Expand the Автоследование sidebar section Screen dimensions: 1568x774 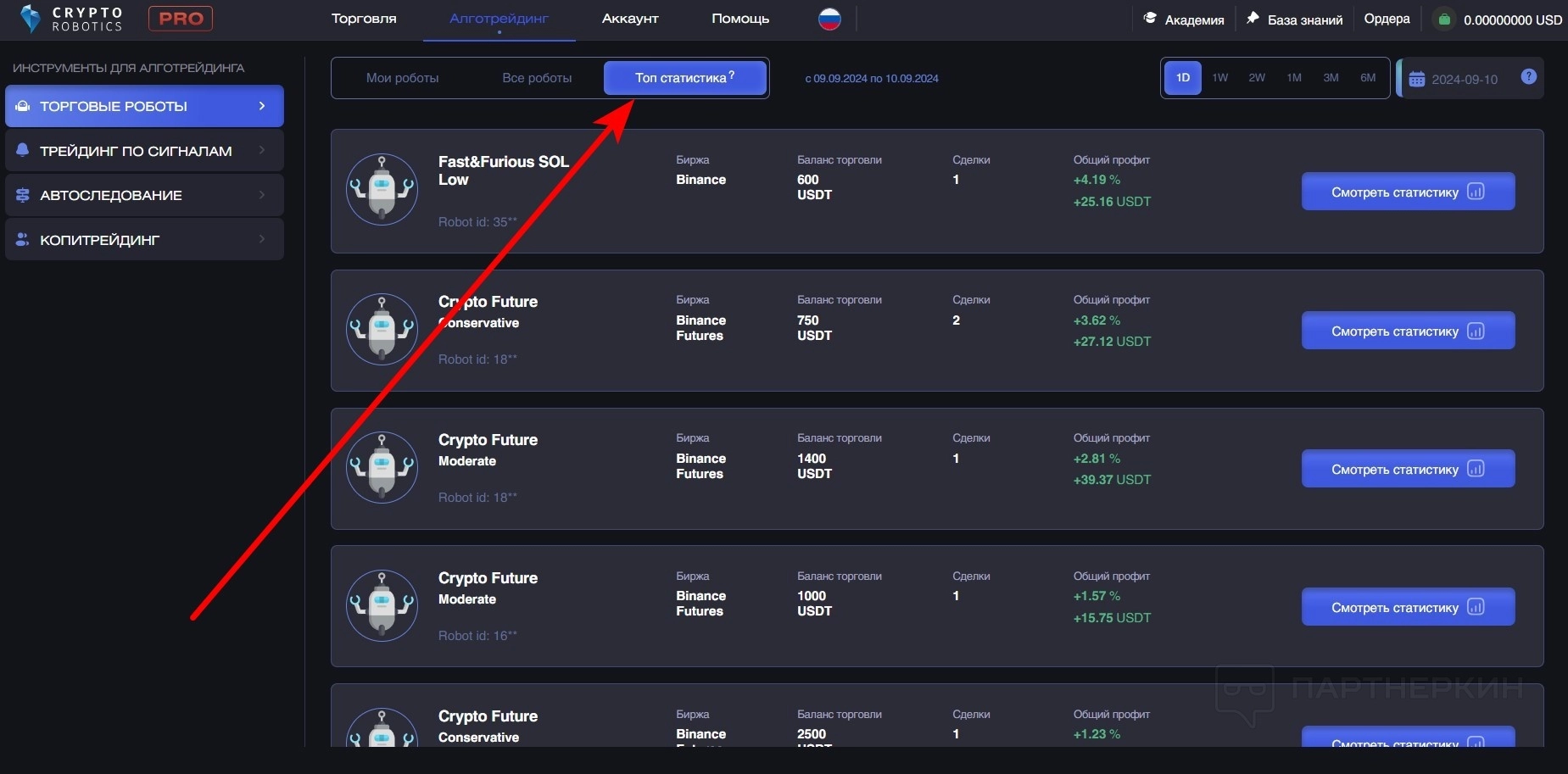[x=144, y=195]
